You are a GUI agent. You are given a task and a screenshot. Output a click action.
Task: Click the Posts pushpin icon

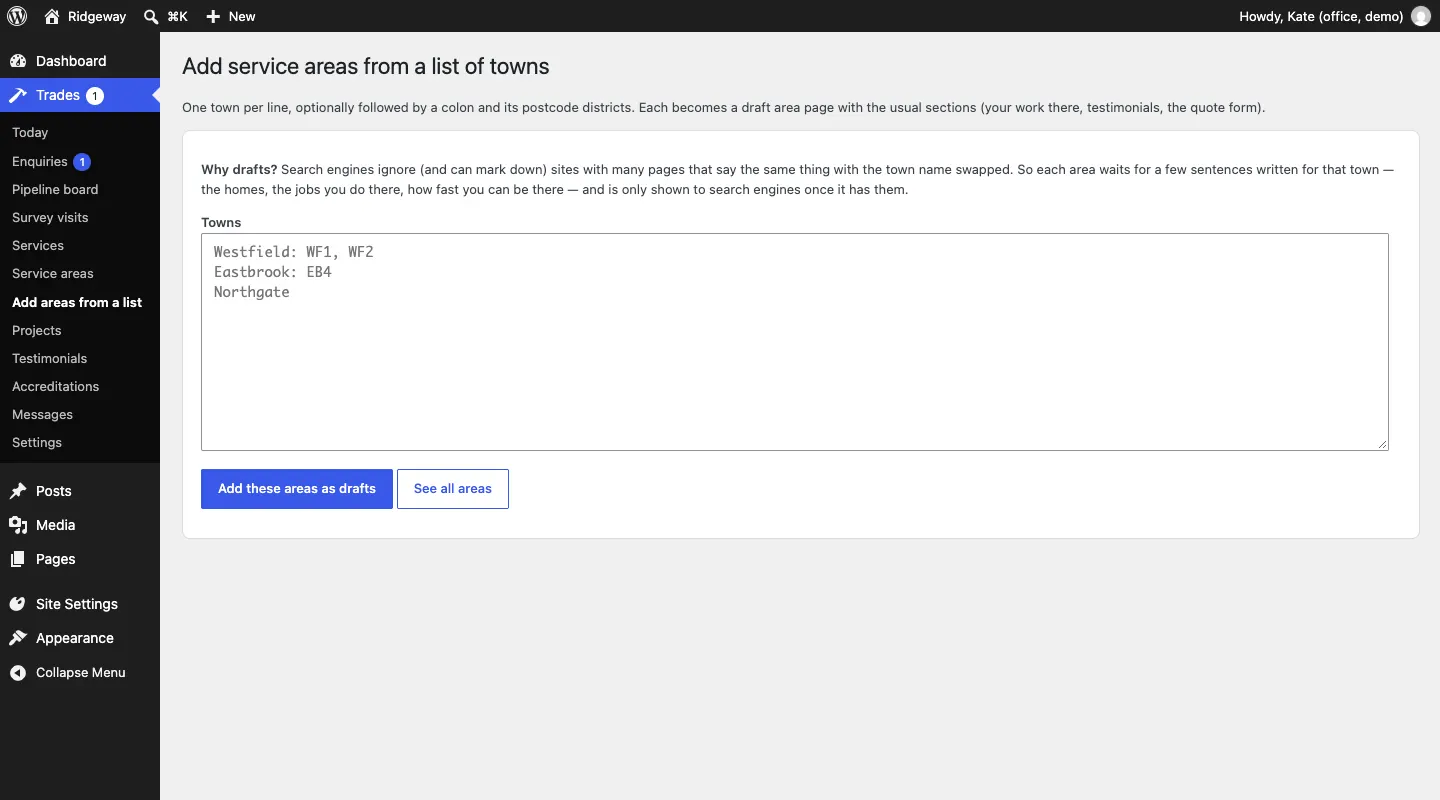[x=18, y=491]
